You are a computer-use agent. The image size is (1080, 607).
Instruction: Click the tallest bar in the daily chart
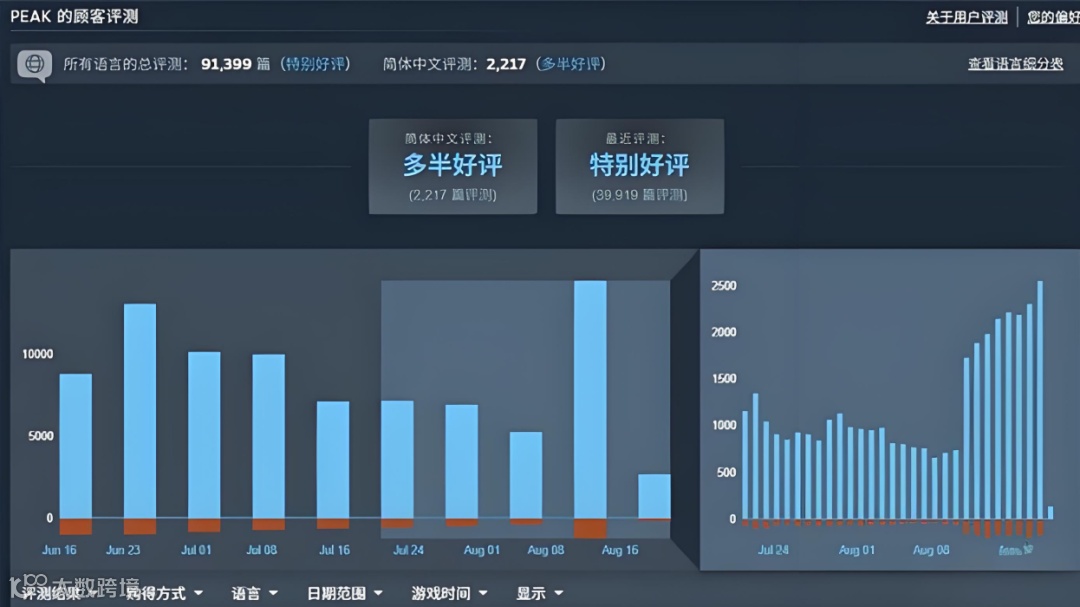(1040, 400)
